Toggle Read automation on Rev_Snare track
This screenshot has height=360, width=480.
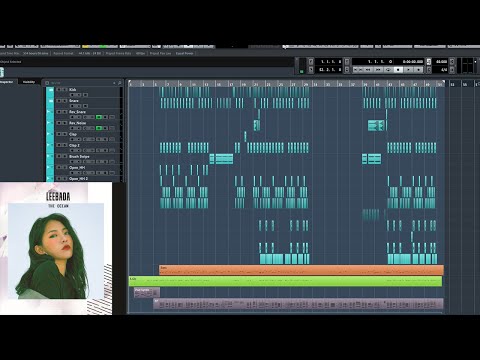(99, 117)
